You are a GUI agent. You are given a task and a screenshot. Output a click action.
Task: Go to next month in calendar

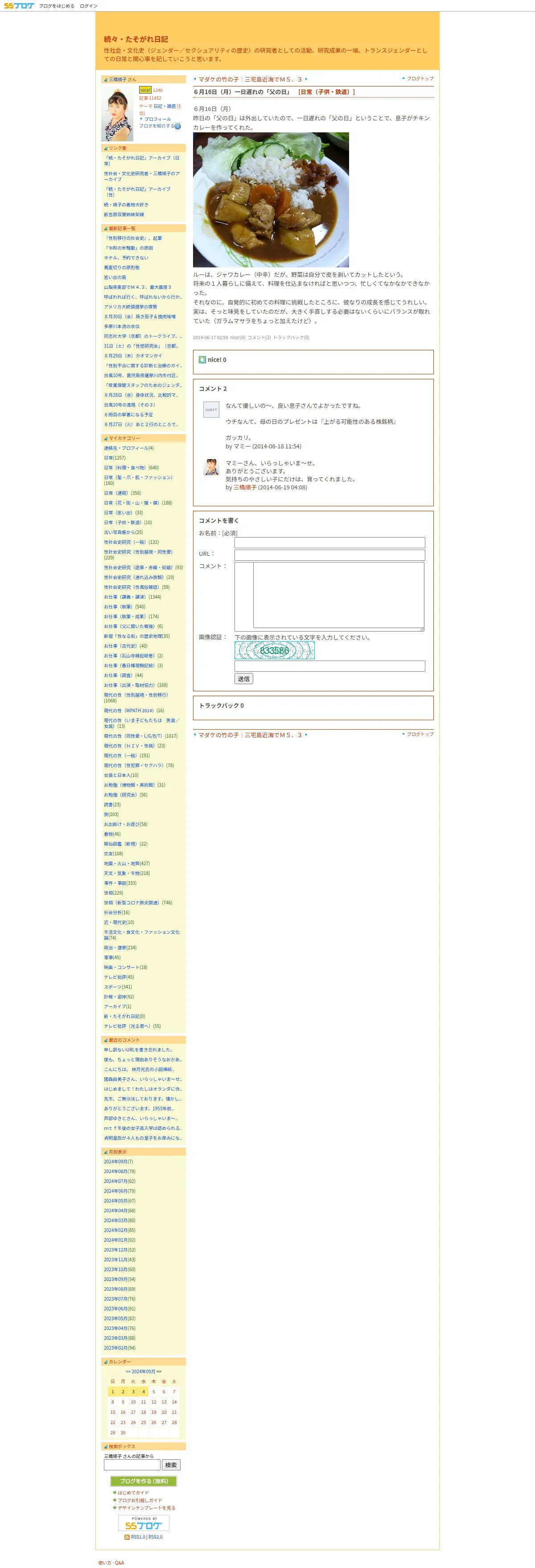point(159,1371)
